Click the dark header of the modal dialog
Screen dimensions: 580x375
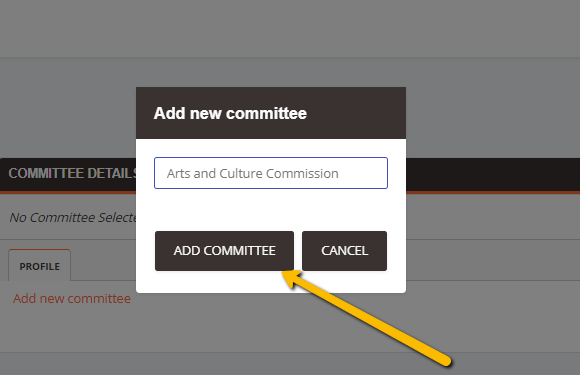coord(271,113)
